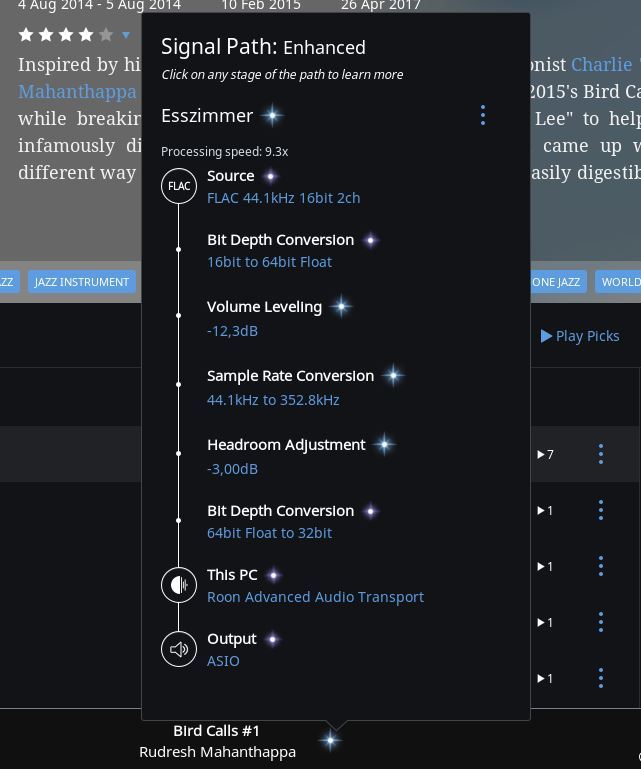Open the Charlie artist link

point(602,65)
